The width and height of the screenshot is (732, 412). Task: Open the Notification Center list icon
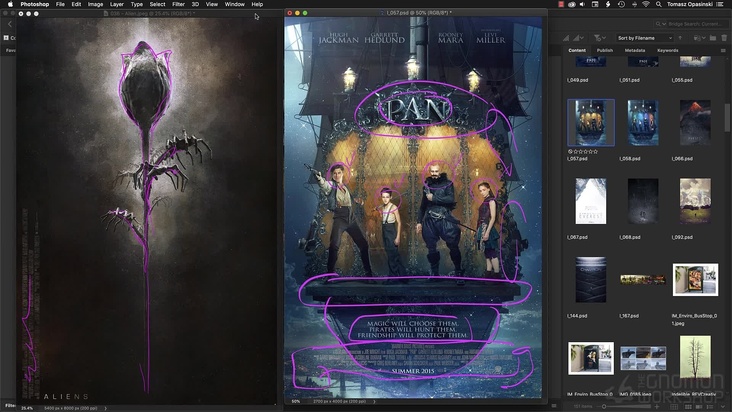click(720, 4)
